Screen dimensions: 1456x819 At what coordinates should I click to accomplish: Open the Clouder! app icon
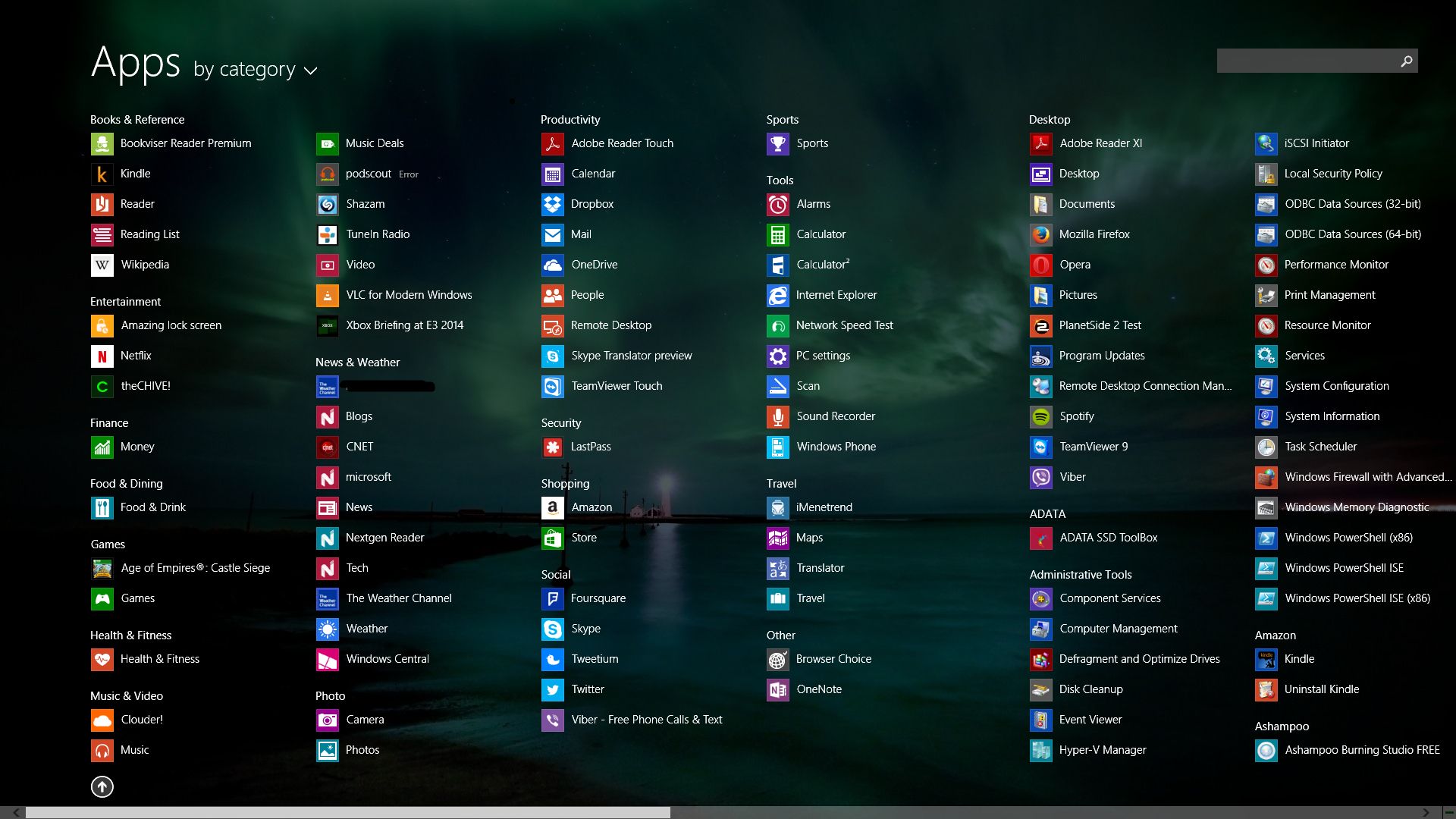point(102,720)
